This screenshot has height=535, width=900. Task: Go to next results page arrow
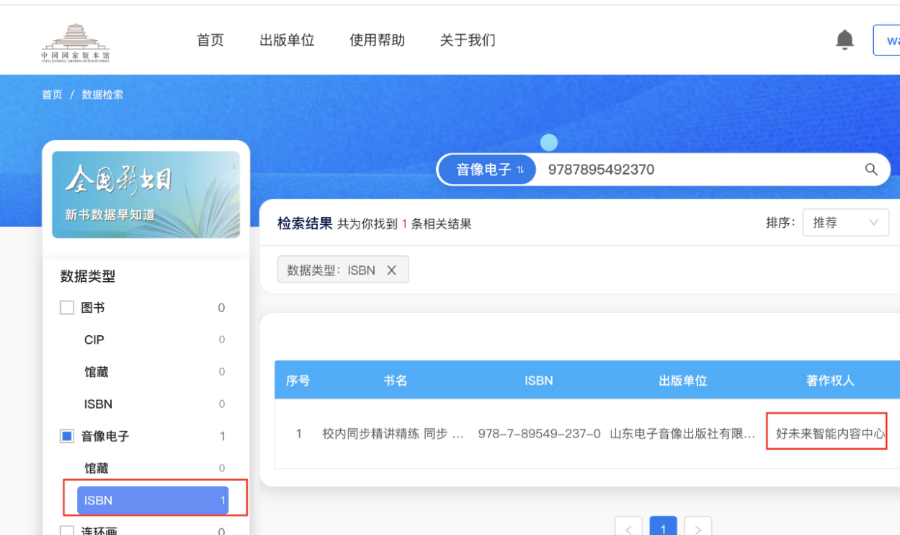tap(698, 528)
